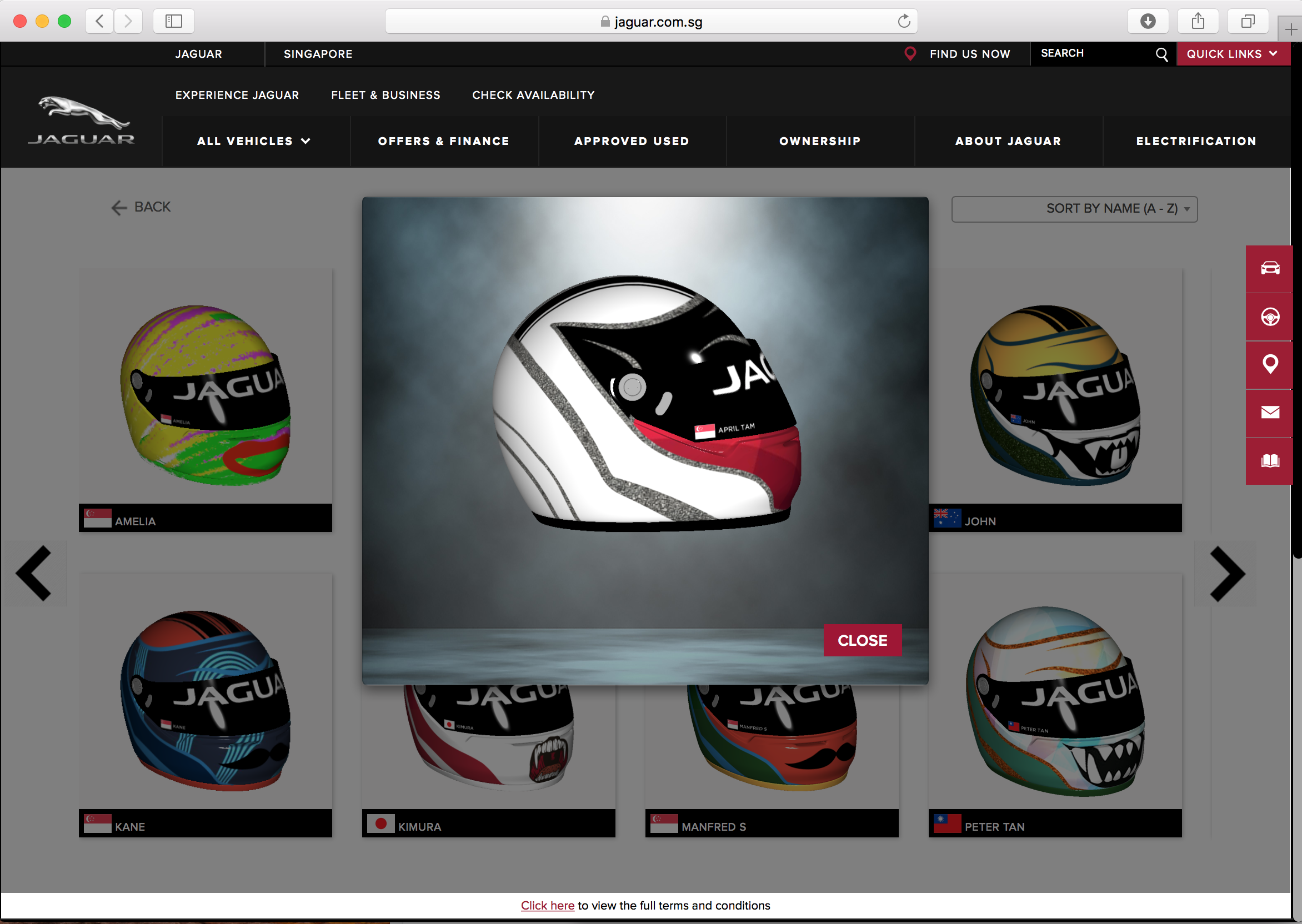The image size is (1302, 924).
Task: Open the Approved Used menu
Action: [632, 141]
